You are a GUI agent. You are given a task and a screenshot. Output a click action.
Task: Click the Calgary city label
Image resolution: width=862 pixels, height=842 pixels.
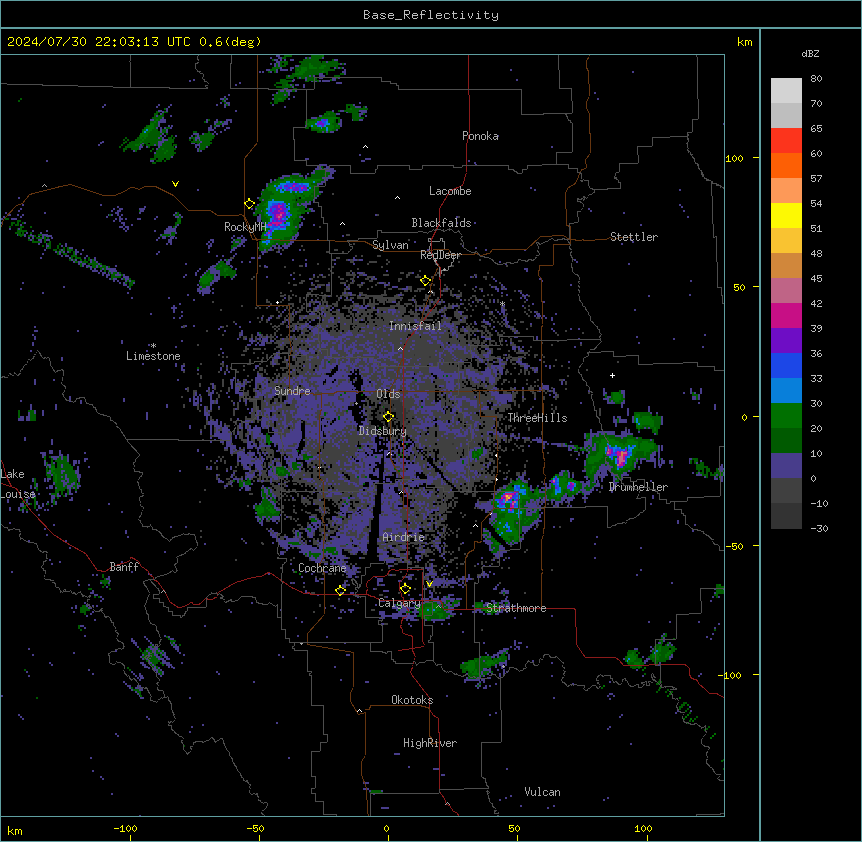(399, 603)
